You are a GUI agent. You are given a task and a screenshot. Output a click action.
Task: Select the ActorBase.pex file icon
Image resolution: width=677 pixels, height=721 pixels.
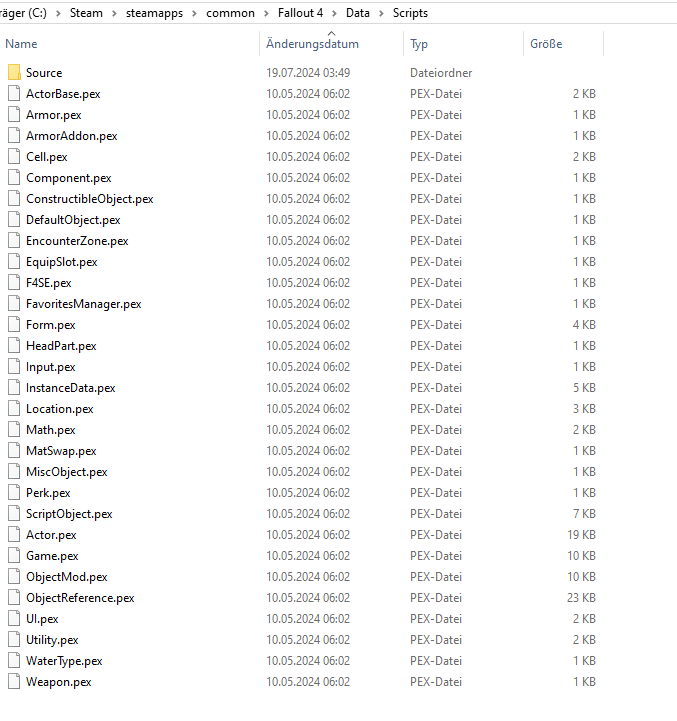tap(14, 93)
